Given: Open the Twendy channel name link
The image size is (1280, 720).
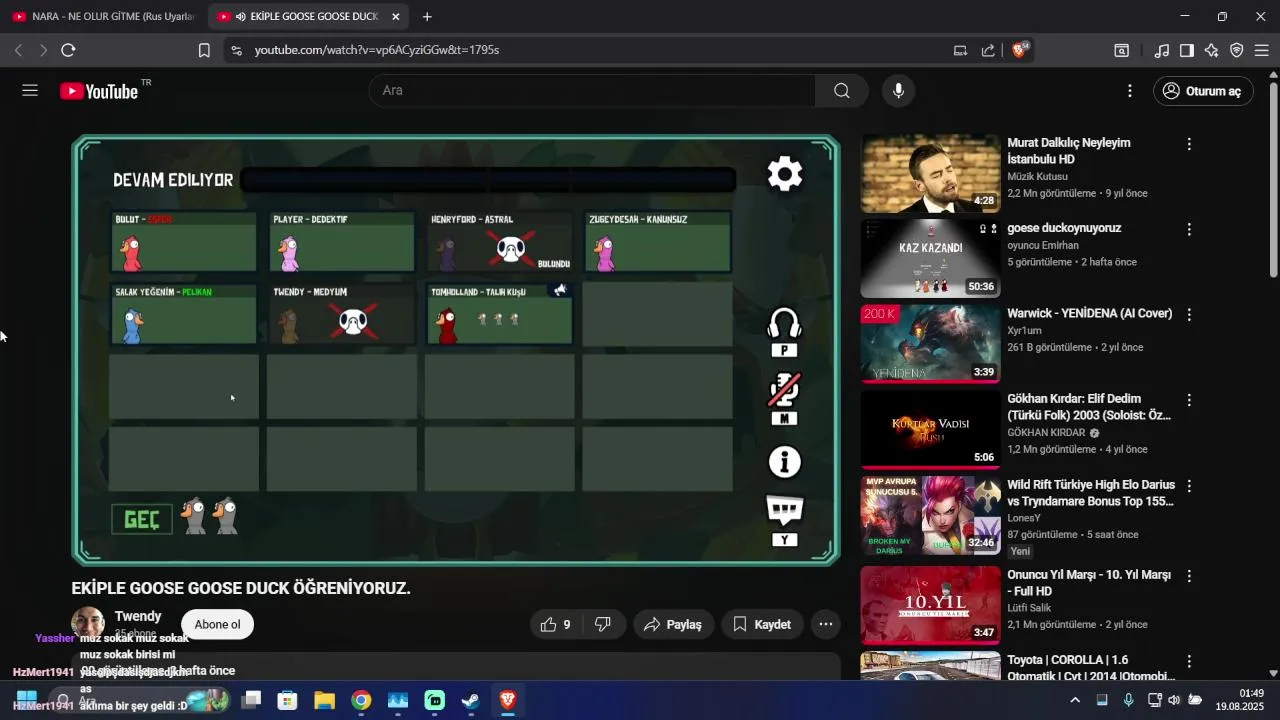Looking at the screenshot, I should click(x=138, y=616).
